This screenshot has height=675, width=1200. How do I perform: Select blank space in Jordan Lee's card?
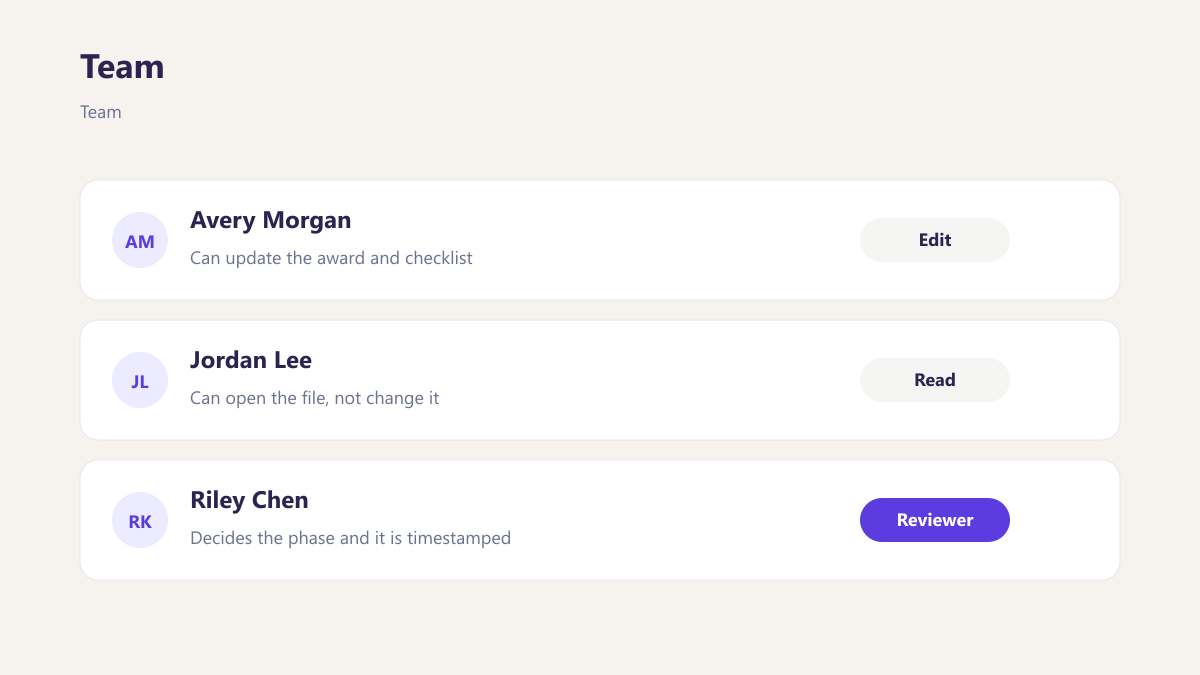[650, 380]
